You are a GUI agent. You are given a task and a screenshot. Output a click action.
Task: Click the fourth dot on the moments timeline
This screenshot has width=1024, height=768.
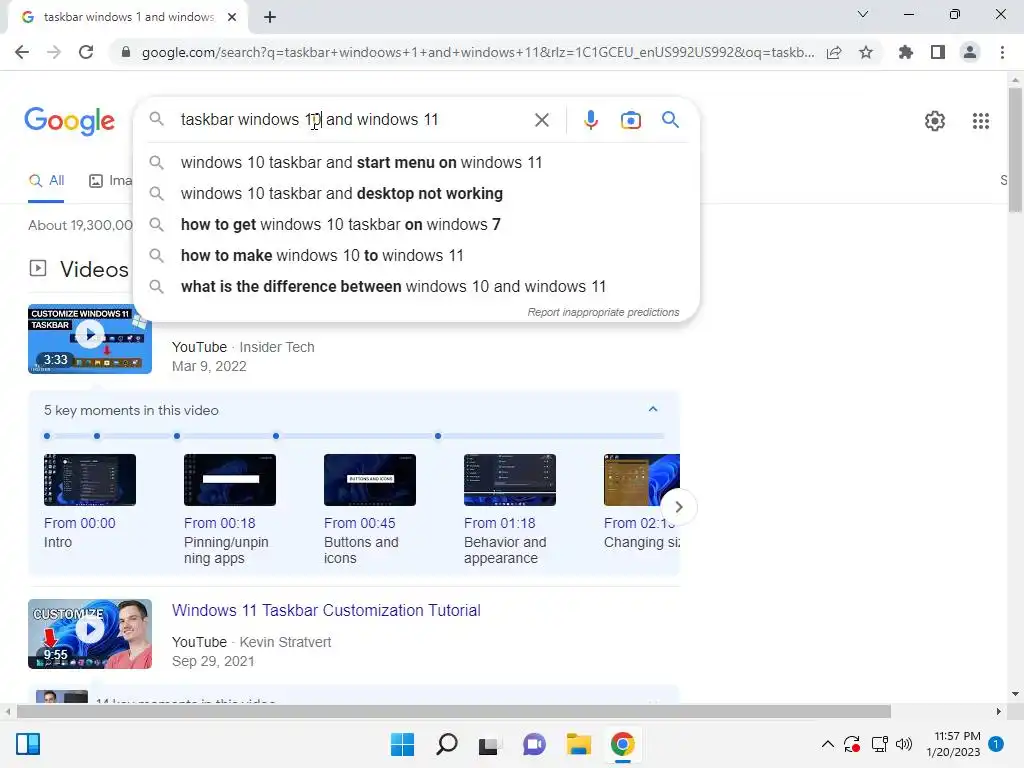tap(276, 436)
